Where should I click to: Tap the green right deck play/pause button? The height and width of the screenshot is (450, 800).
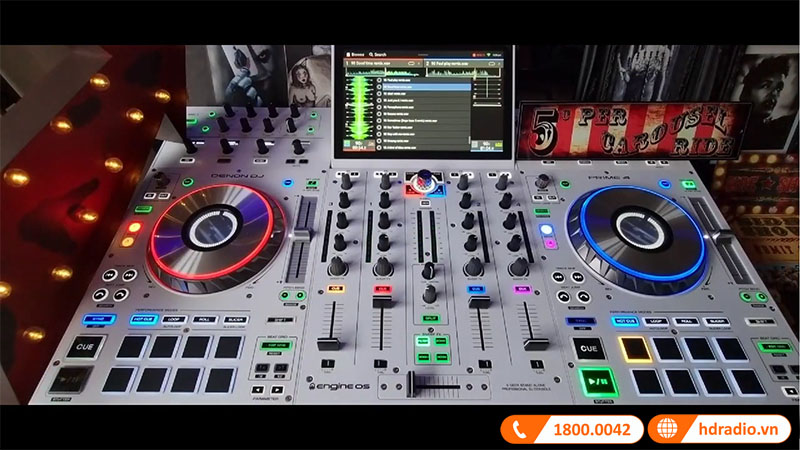597,382
